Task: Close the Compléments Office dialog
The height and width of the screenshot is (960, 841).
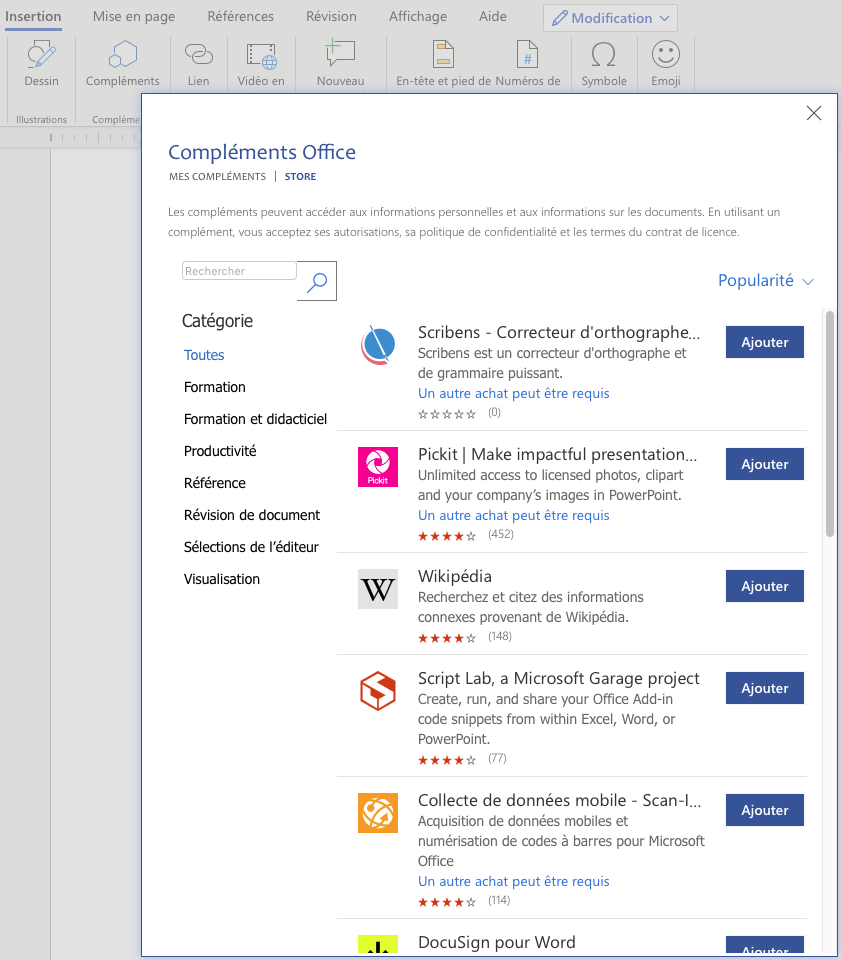Action: click(813, 113)
